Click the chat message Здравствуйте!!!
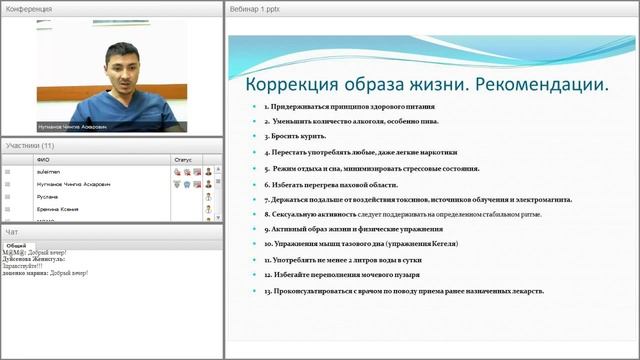Viewport: 640px width, 360px height. click(x=22, y=265)
